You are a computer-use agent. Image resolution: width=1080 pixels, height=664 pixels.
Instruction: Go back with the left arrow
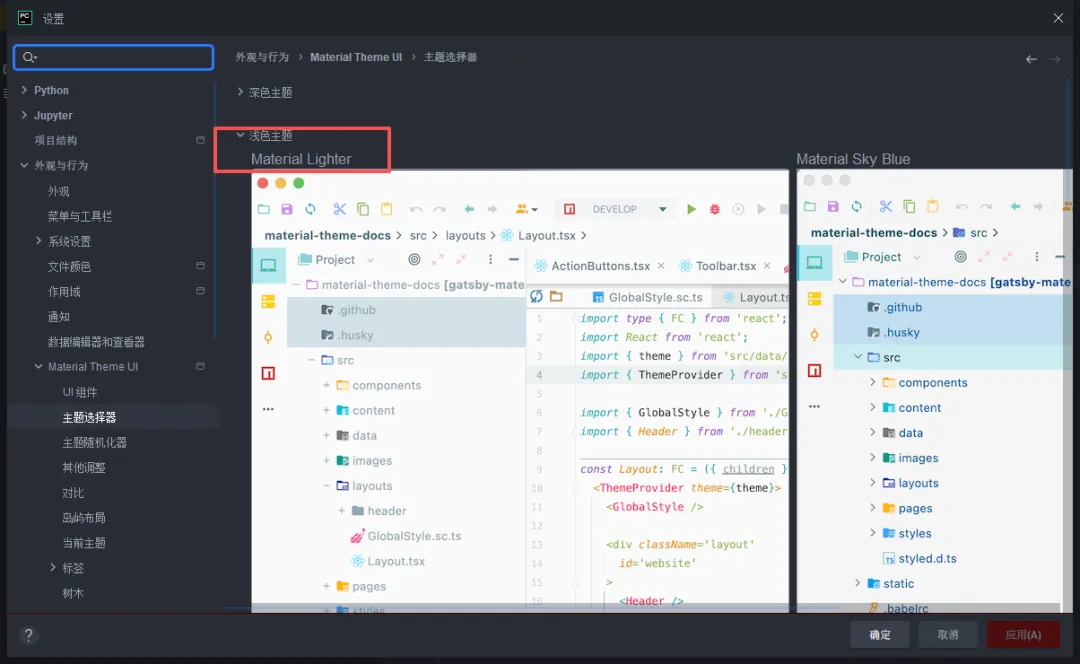point(1031,59)
